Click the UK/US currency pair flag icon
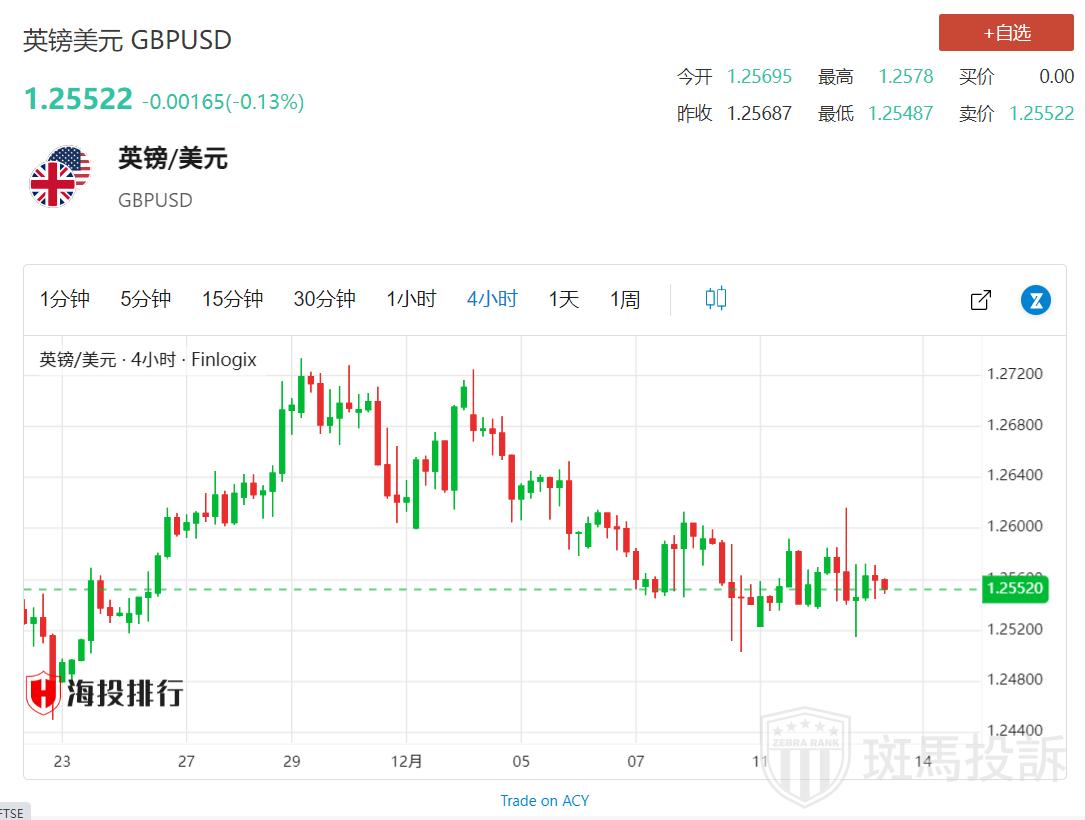 coord(59,177)
